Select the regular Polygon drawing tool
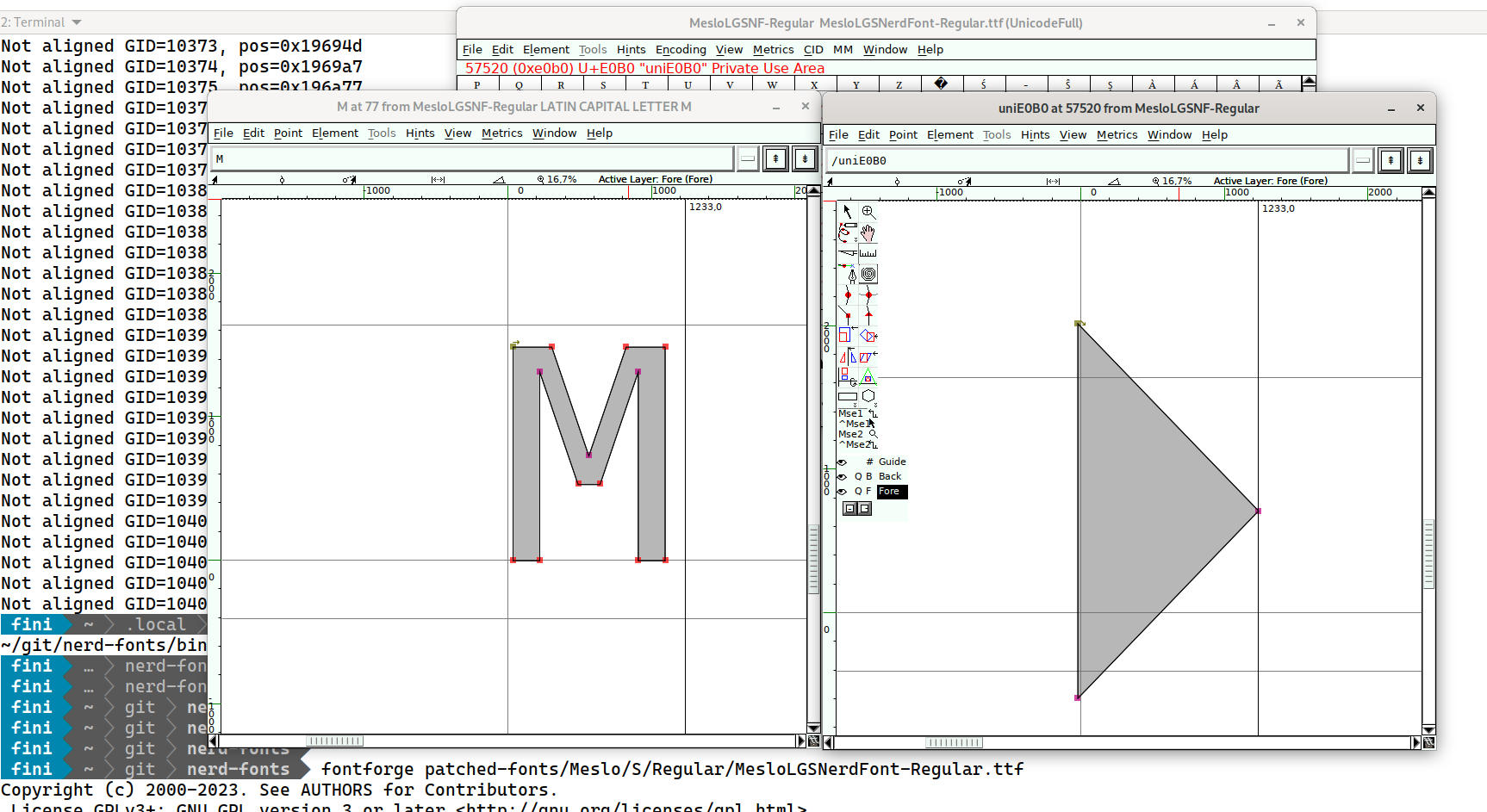The height and width of the screenshot is (812, 1487). [x=868, y=395]
